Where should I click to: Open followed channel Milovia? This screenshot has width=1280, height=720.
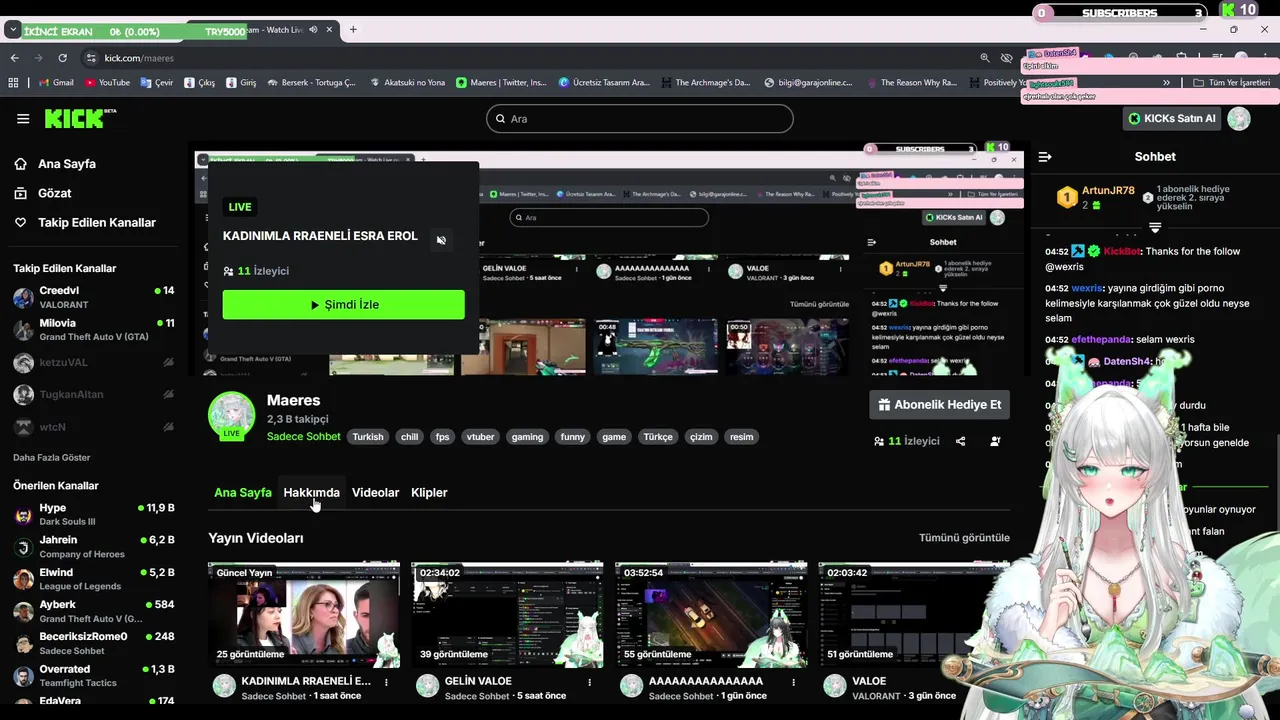(x=93, y=330)
